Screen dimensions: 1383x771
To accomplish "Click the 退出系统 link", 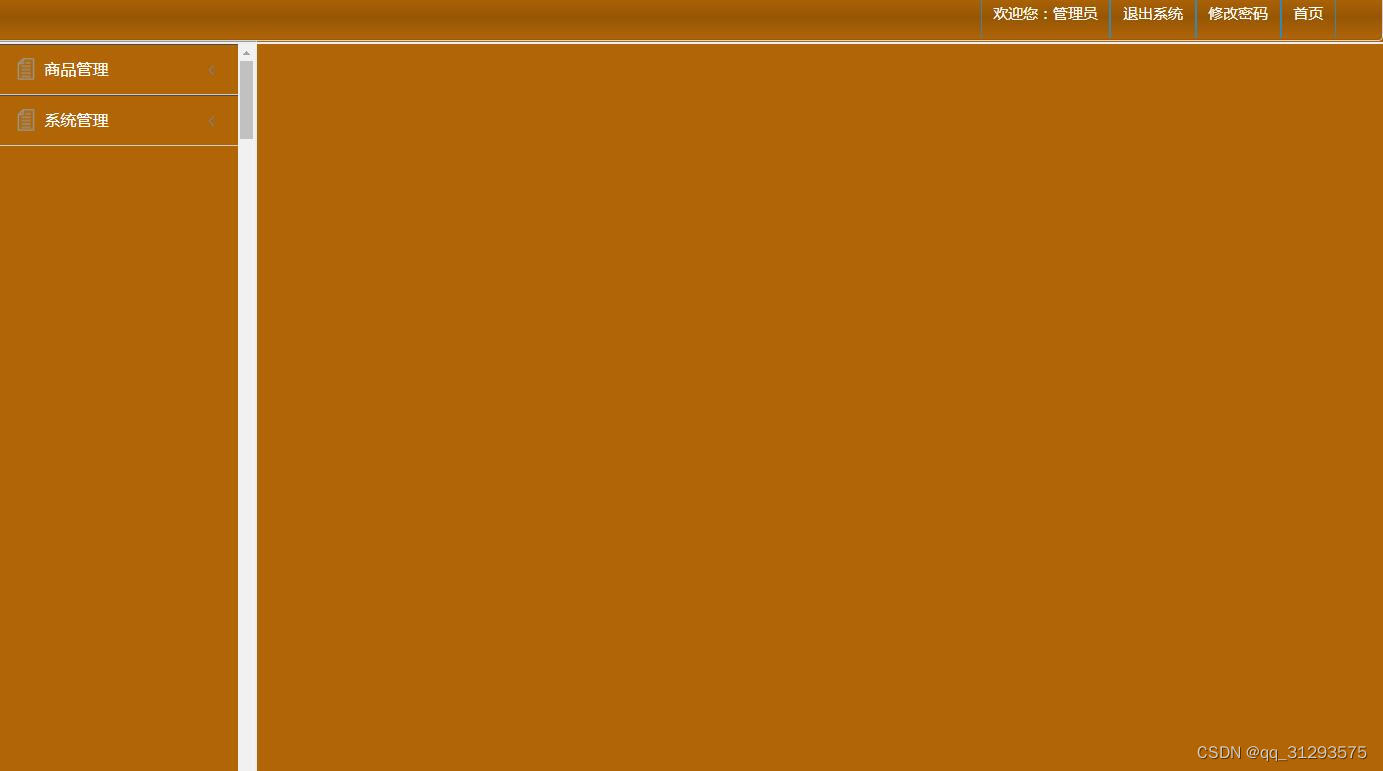I will pyautogui.click(x=1153, y=14).
